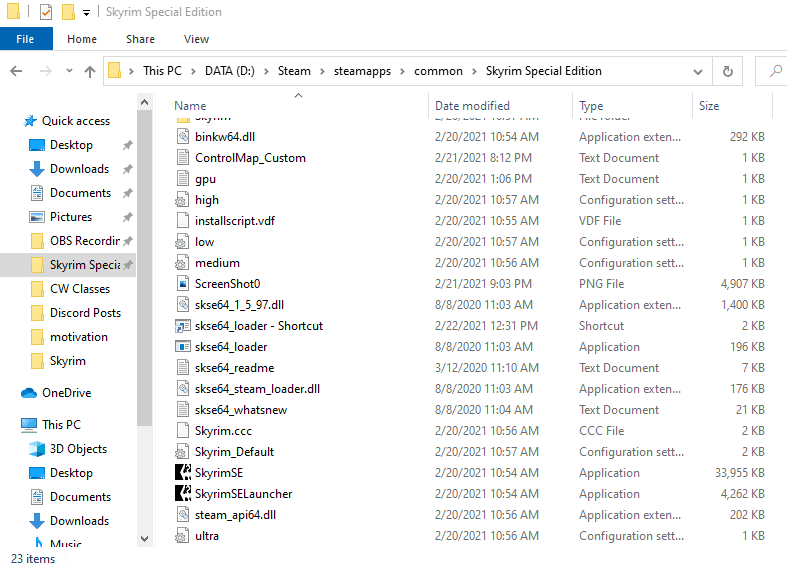Click the SkyrimSE application icon

click(x=183, y=473)
